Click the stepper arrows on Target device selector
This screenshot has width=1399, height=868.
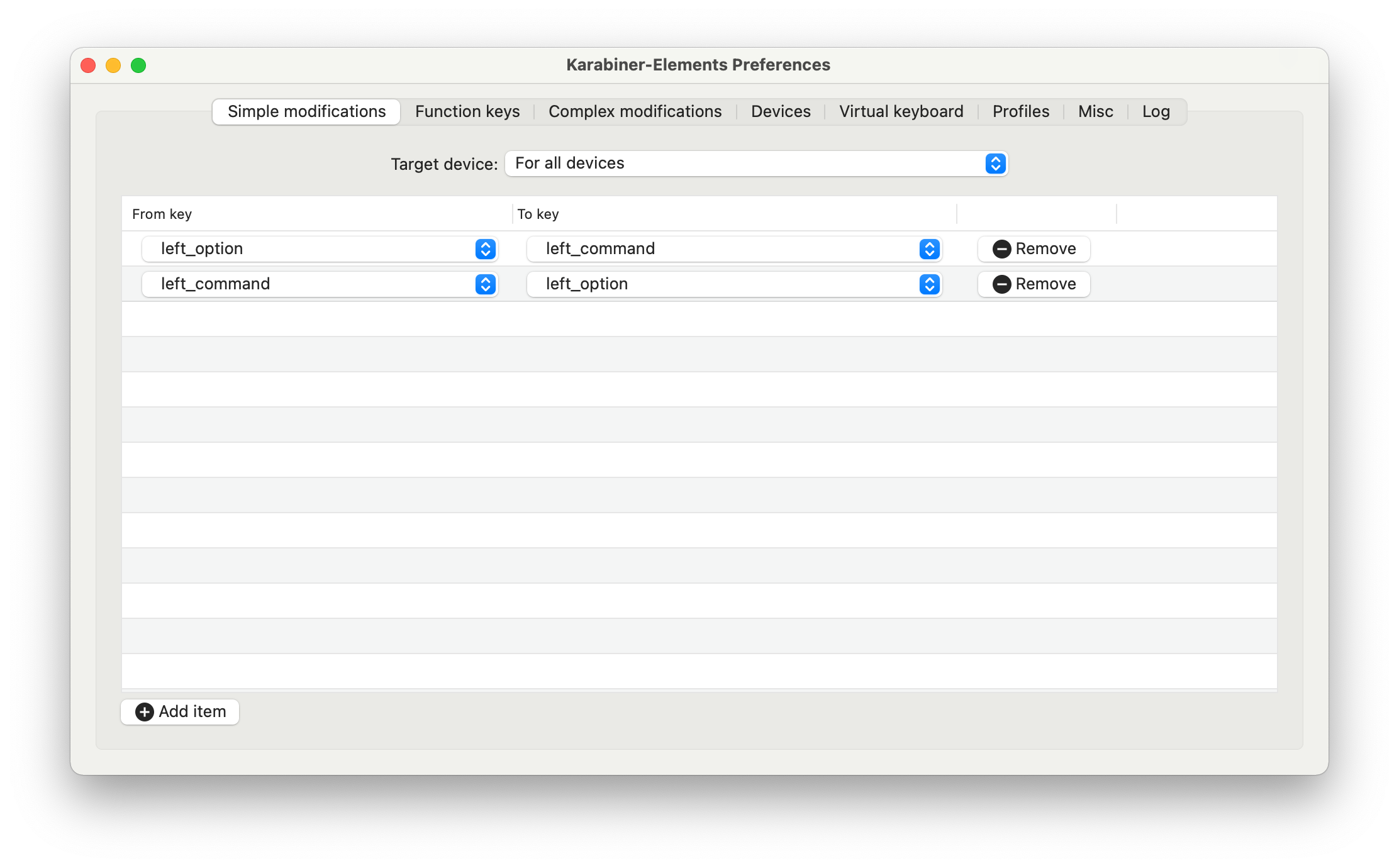995,164
